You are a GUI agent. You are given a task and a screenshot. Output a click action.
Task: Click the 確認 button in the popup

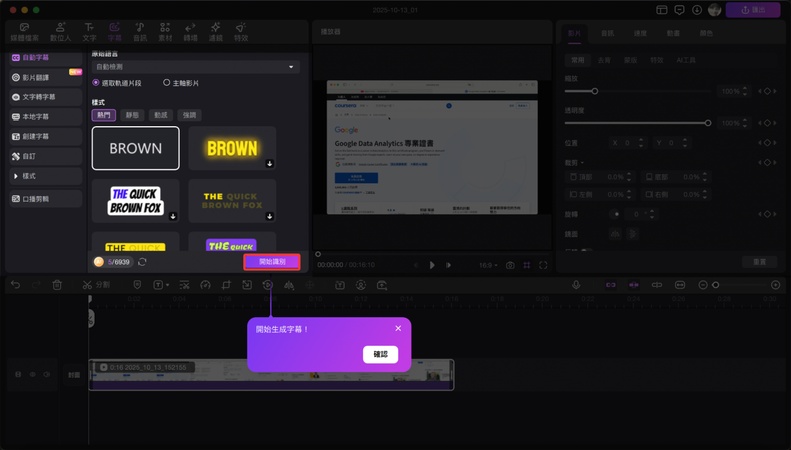click(380, 354)
